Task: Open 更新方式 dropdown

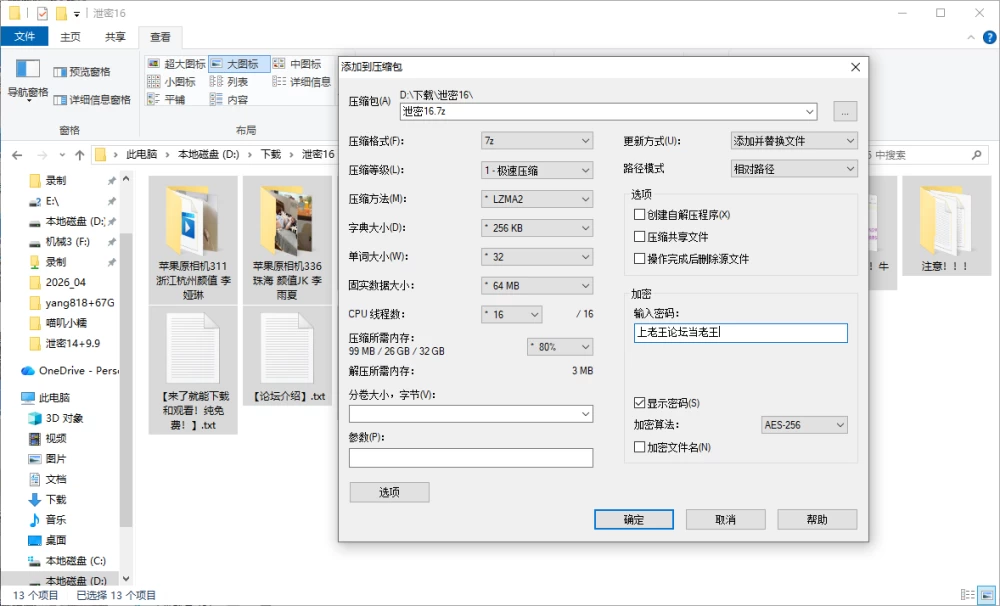Action: 794,140
